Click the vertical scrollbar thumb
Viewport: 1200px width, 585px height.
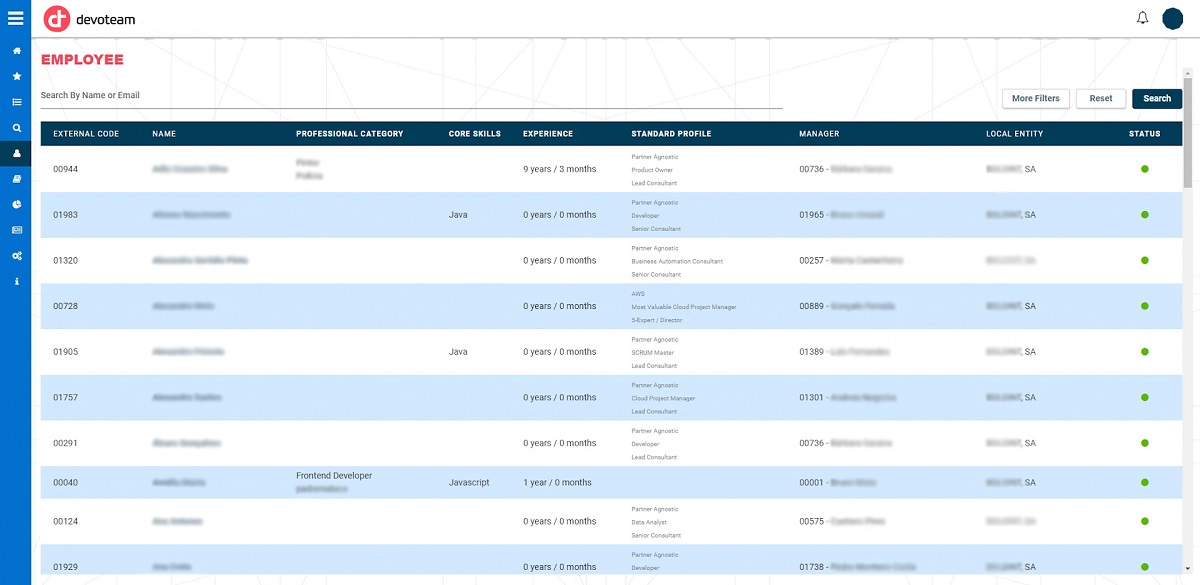coord(1187,130)
